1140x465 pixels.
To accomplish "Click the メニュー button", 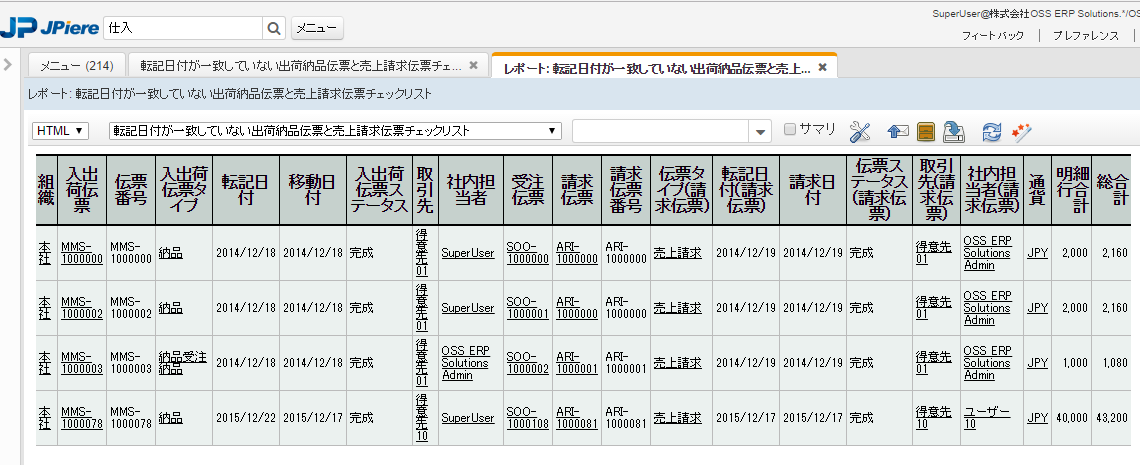I will click(317, 28).
